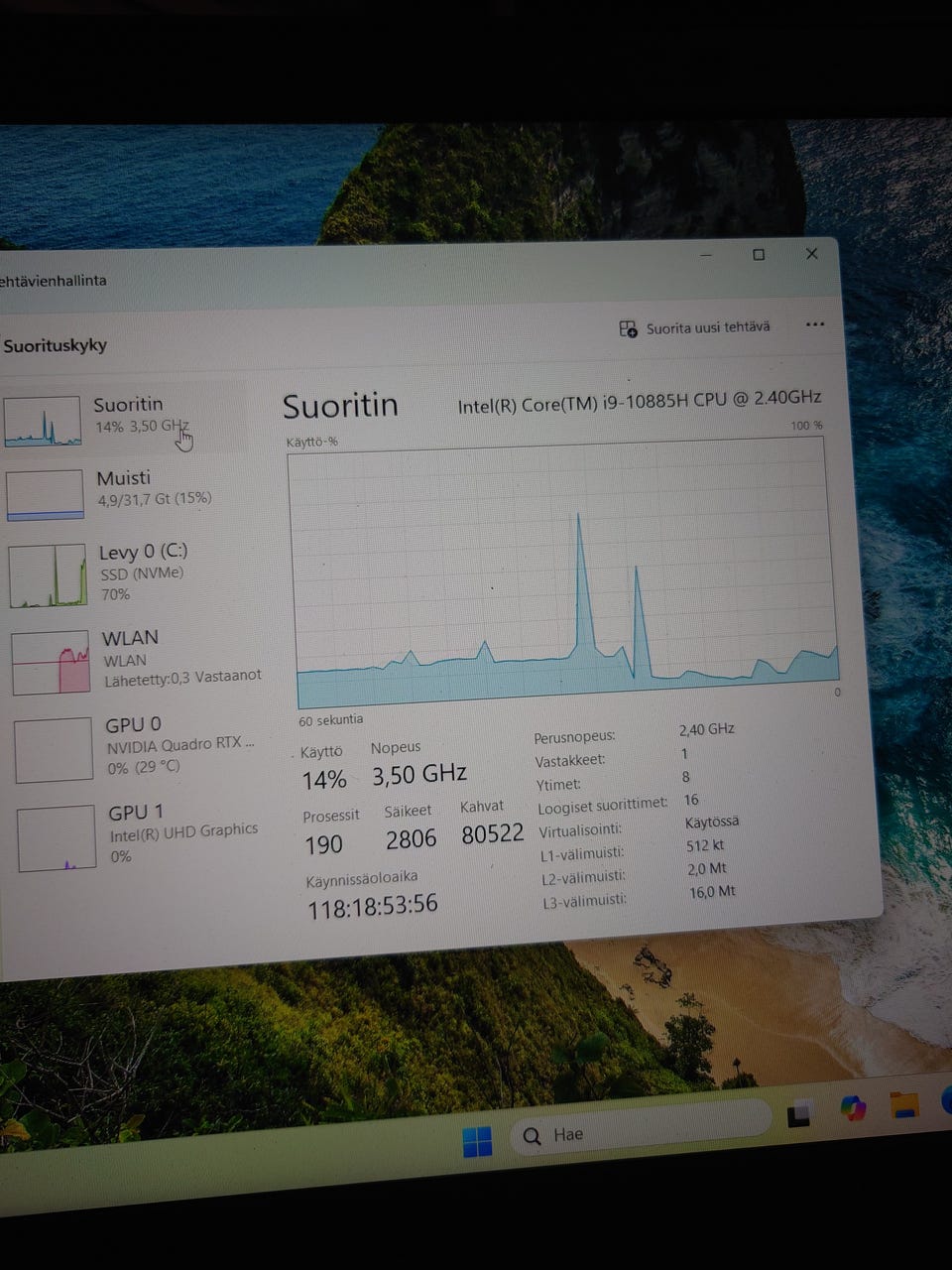The image size is (952, 1270).
Task: Click the WLAN mini graph thumbnail
Action: (x=52, y=662)
